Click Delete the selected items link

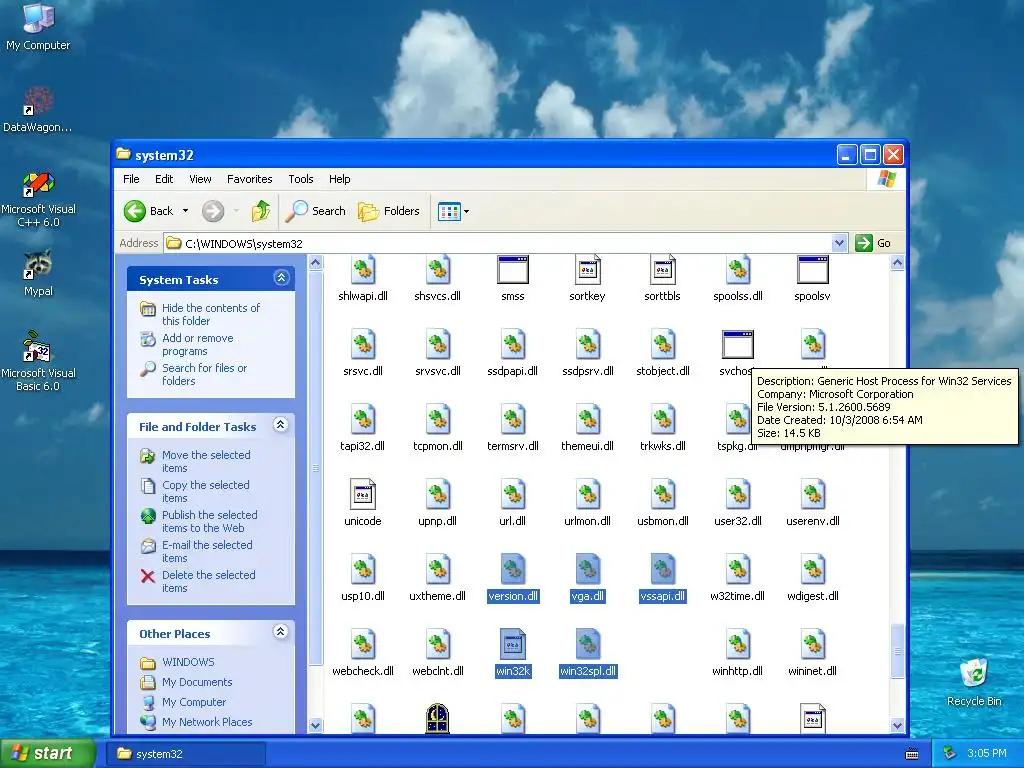click(x=209, y=581)
